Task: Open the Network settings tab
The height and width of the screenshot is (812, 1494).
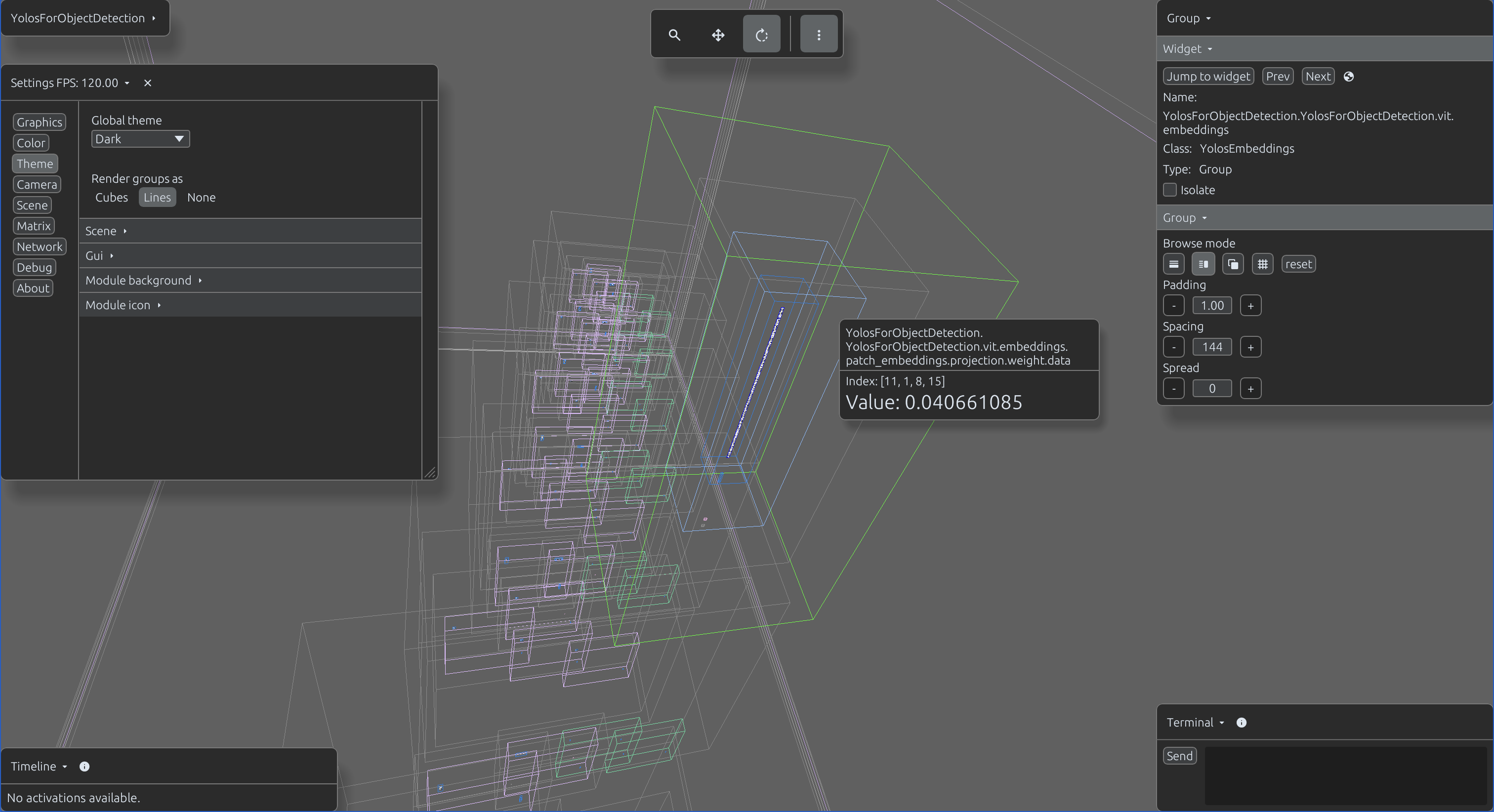Action: point(40,247)
